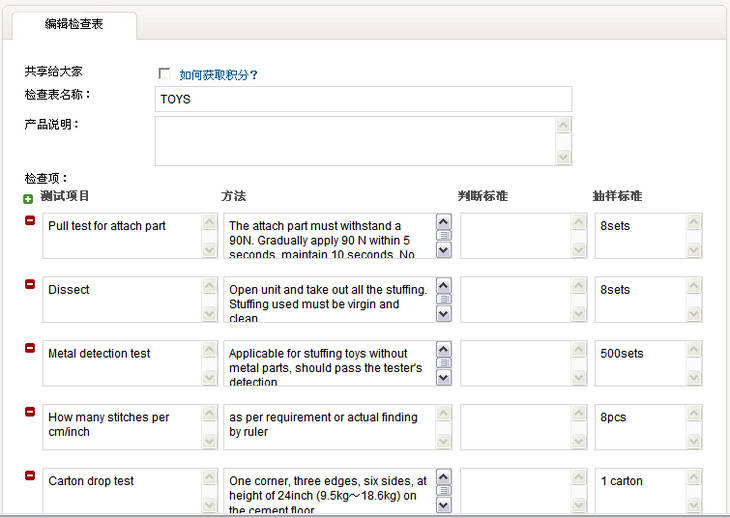Delete the Dissect inspection row
Viewport: 730px width, 518px height.
coord(30,284)
